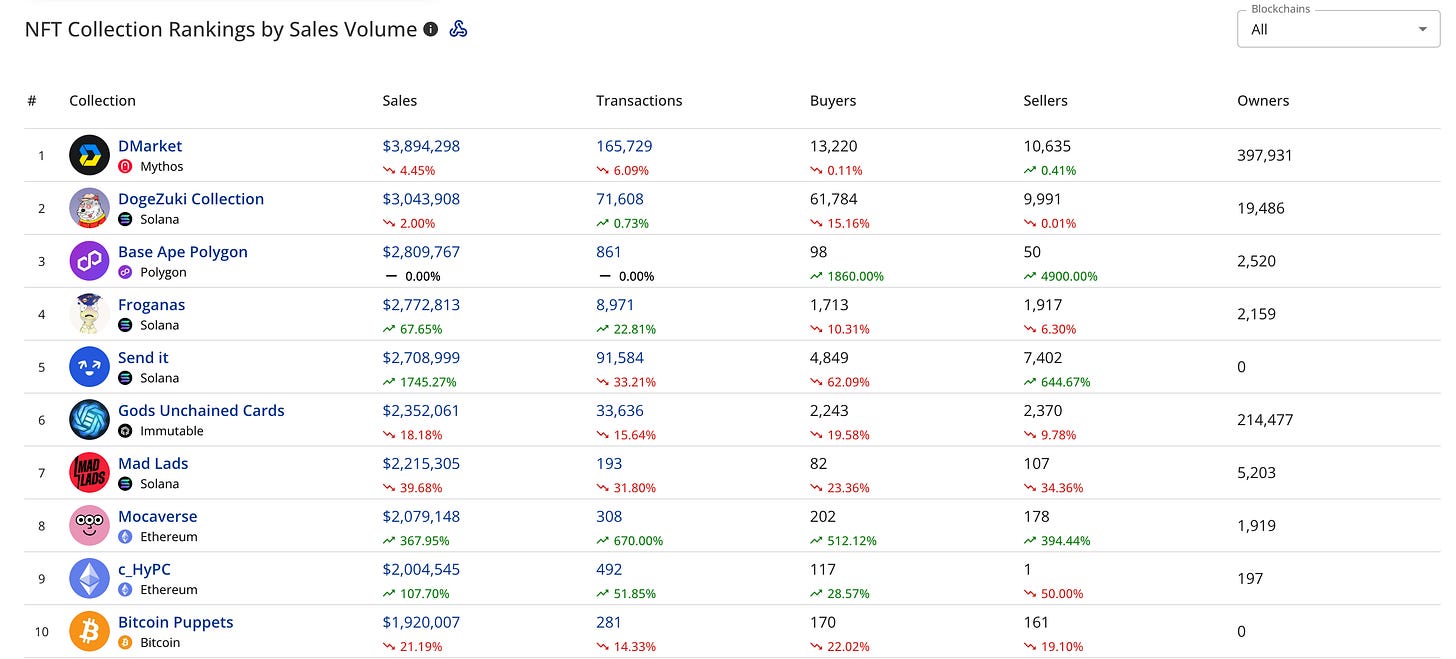Open the Blockchains dropdown

(1340, 29)
